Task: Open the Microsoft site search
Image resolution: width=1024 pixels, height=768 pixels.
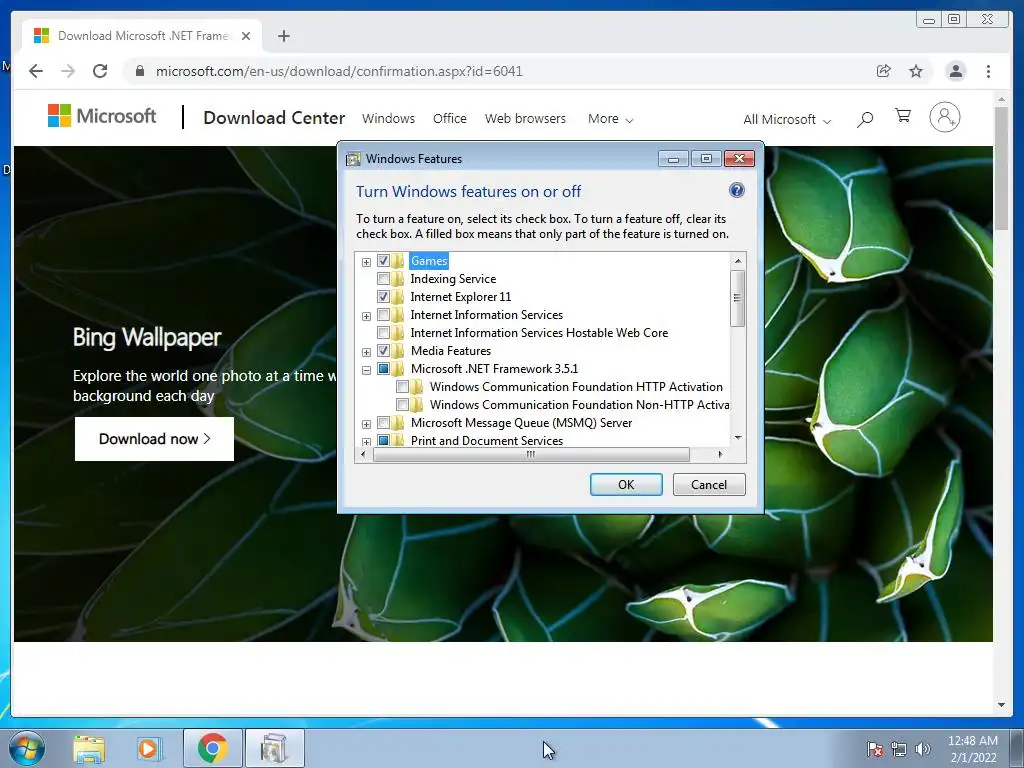Action: click(865, 119)
